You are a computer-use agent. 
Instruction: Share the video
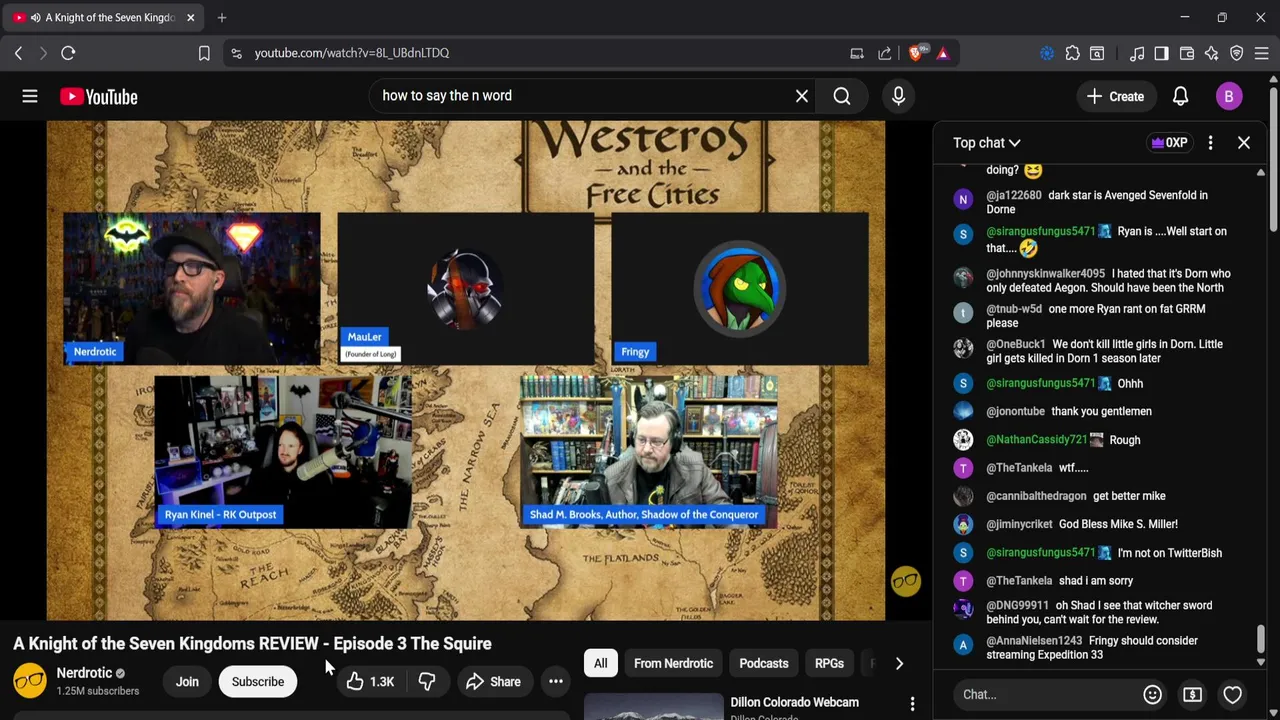pyautogui.click(x=493, y=682)
